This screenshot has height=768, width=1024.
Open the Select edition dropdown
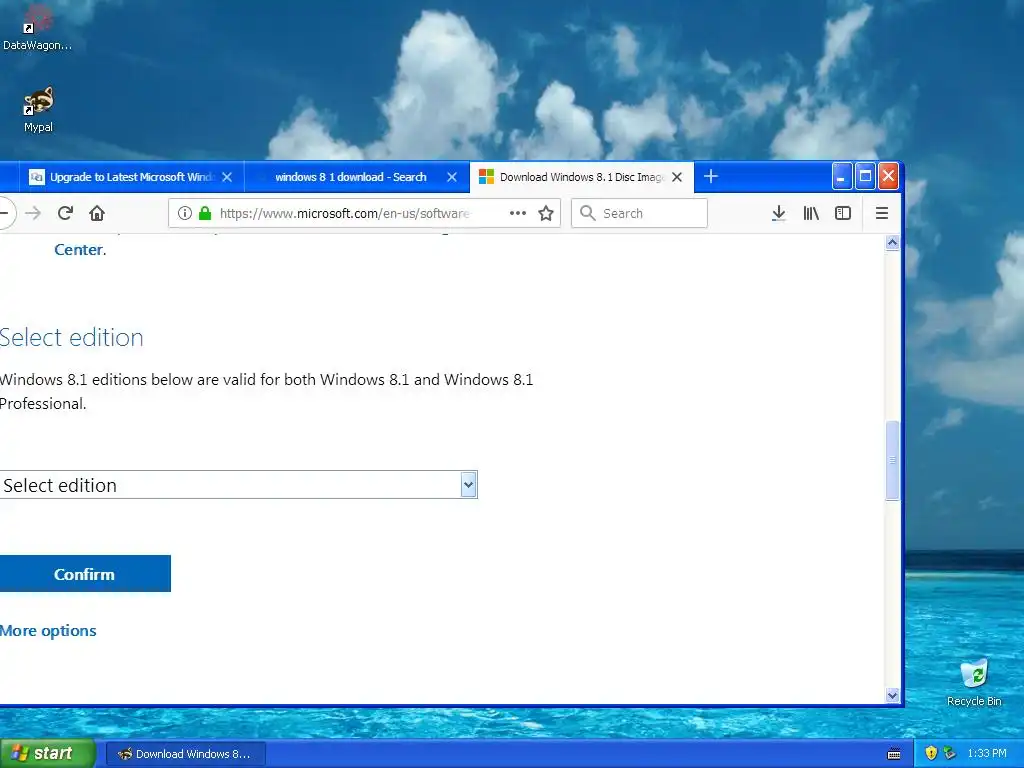[238, 485]
